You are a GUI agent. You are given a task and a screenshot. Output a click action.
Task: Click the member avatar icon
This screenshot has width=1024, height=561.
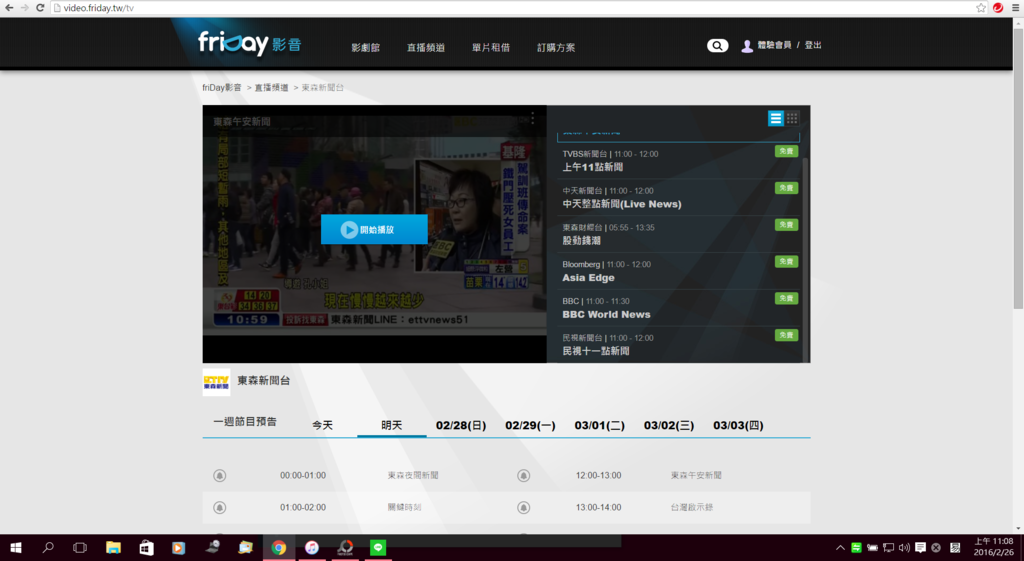(x=746, y=46)
